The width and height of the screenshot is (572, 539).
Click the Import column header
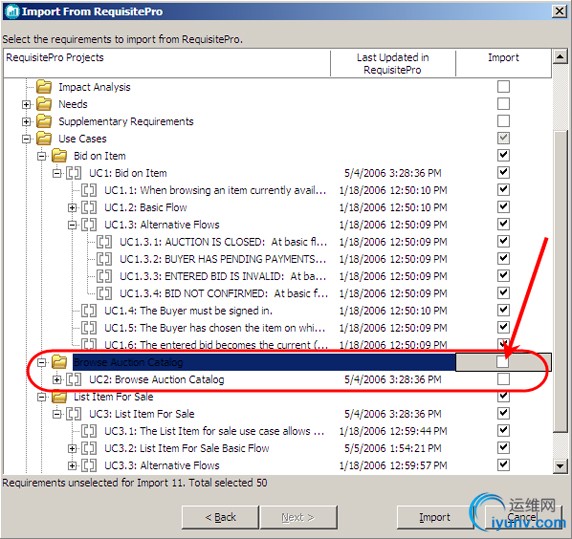503,63
